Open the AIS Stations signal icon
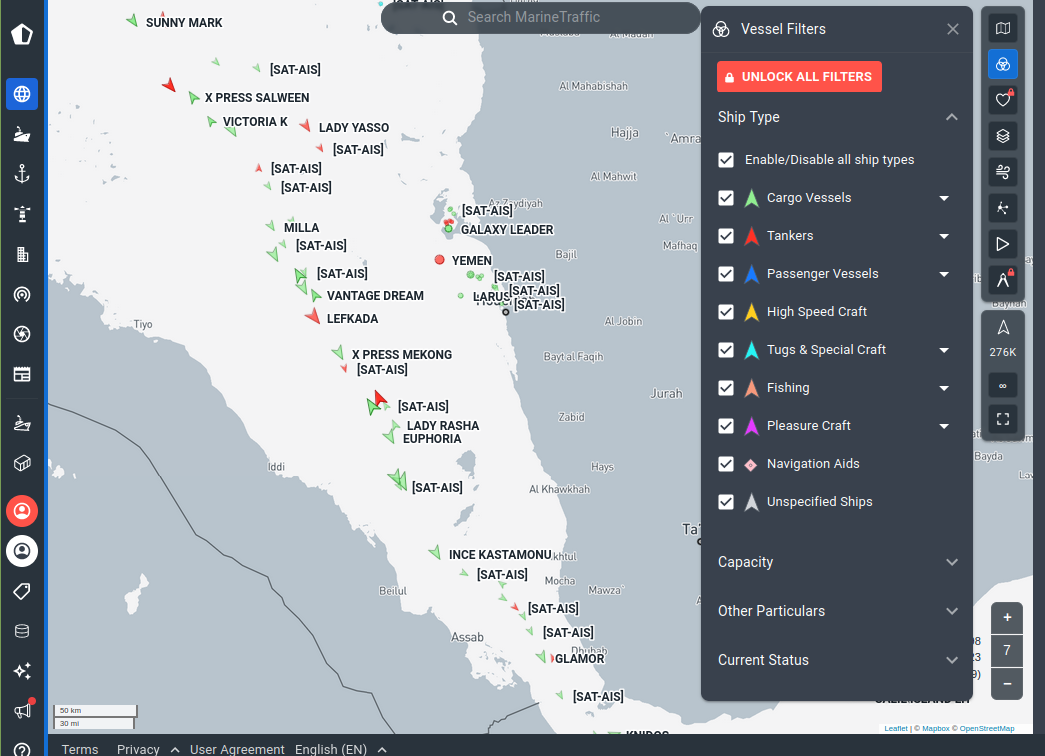This screenshot has width=1045, height=756. (22, 294)
